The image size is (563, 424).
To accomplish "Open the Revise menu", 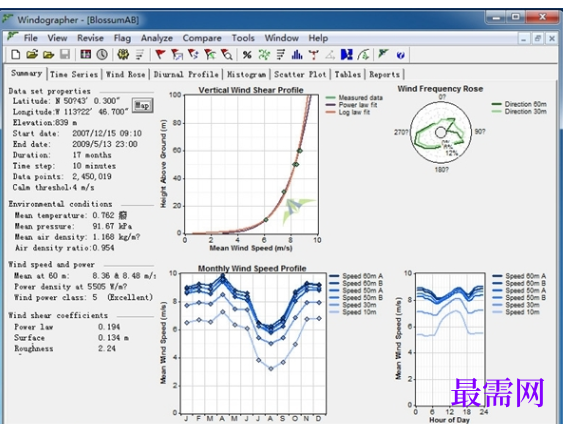I will coord(90,38).
